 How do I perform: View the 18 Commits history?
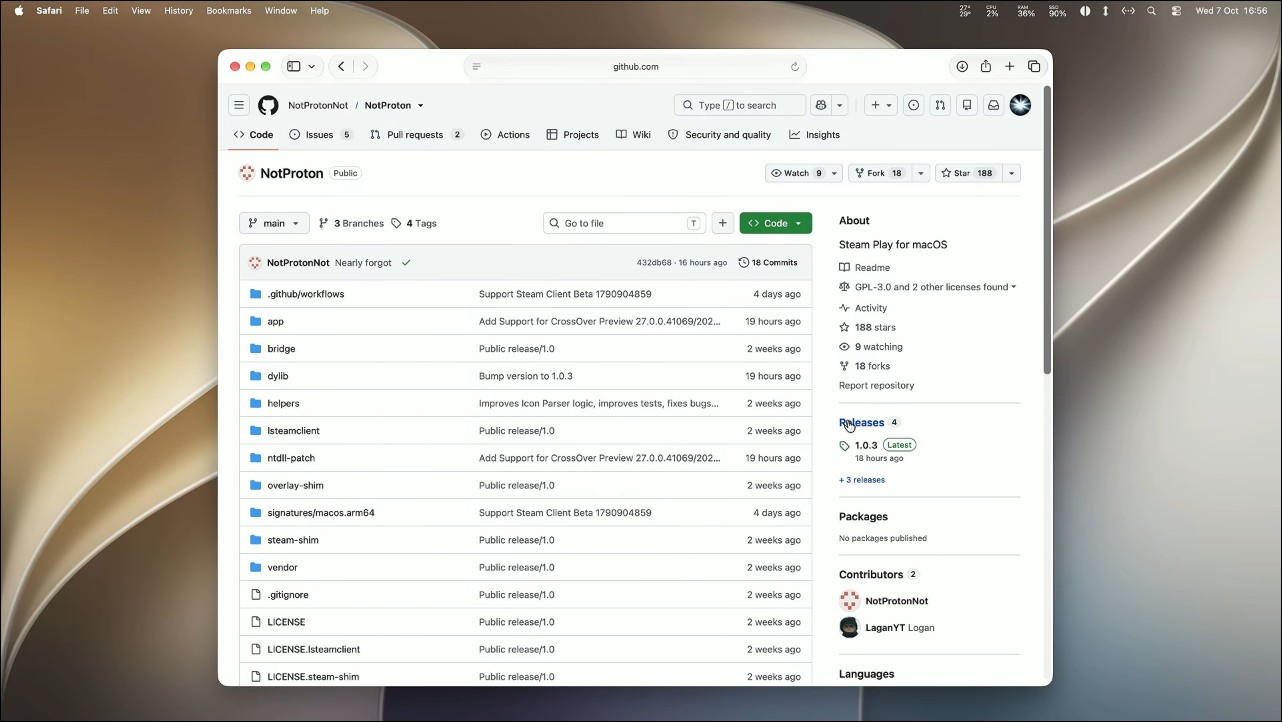coord(768,263)
